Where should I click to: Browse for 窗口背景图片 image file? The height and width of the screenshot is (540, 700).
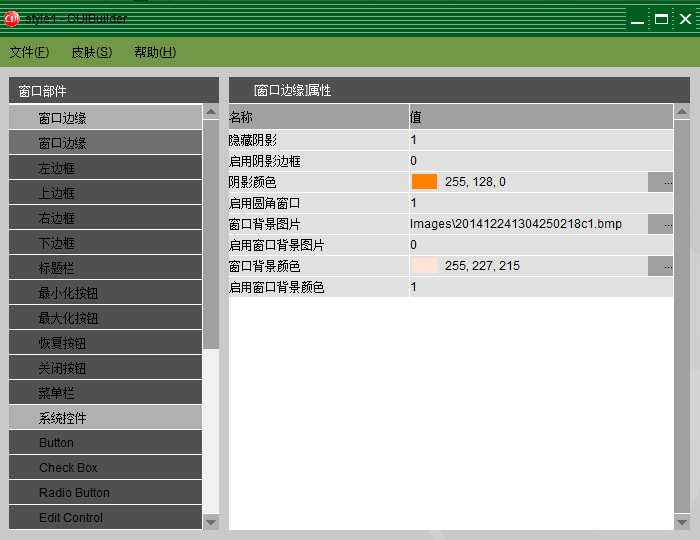pos(667,224)
